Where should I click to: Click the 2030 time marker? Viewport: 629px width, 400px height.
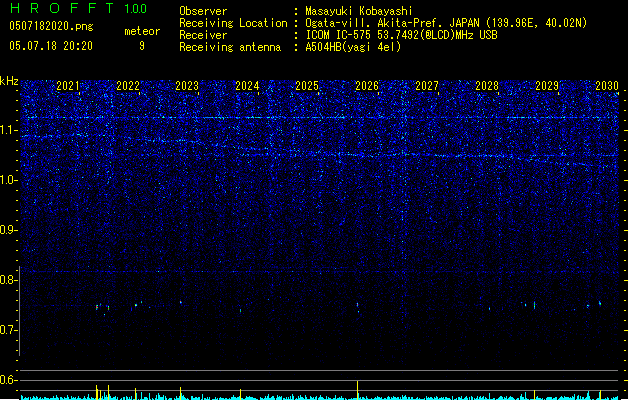click(x=607, y=87)
